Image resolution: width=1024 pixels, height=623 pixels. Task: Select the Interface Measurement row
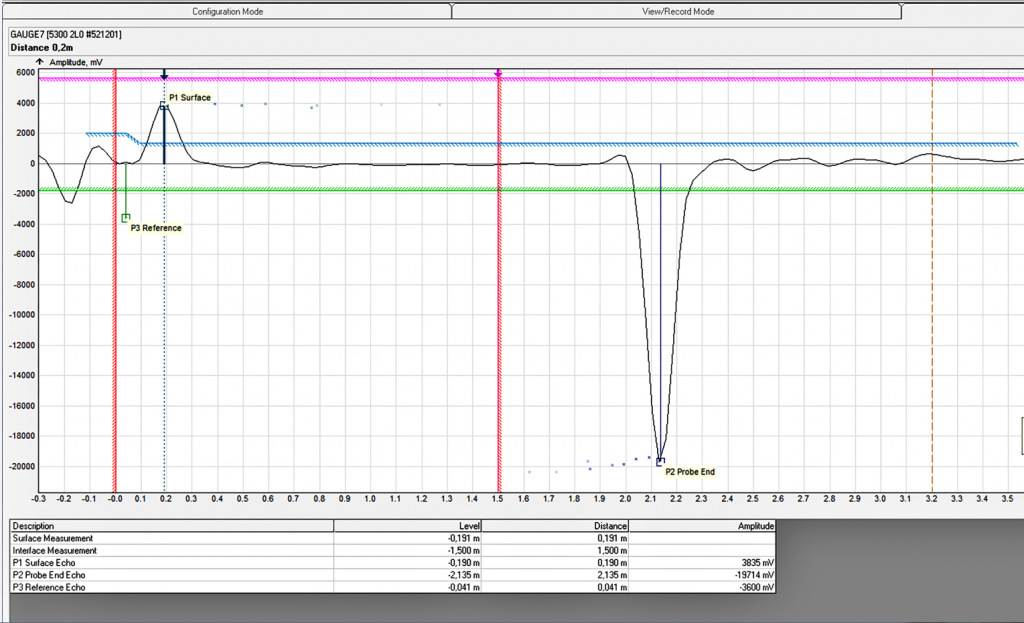pyautogui.click(x=392, y=551)
